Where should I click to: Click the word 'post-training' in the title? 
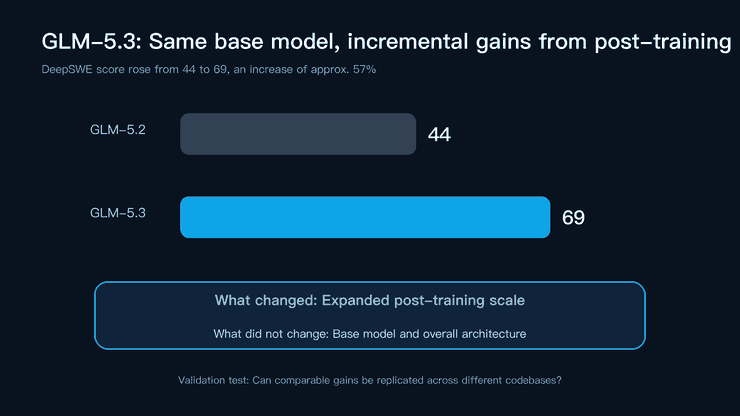tap(663, 42)
